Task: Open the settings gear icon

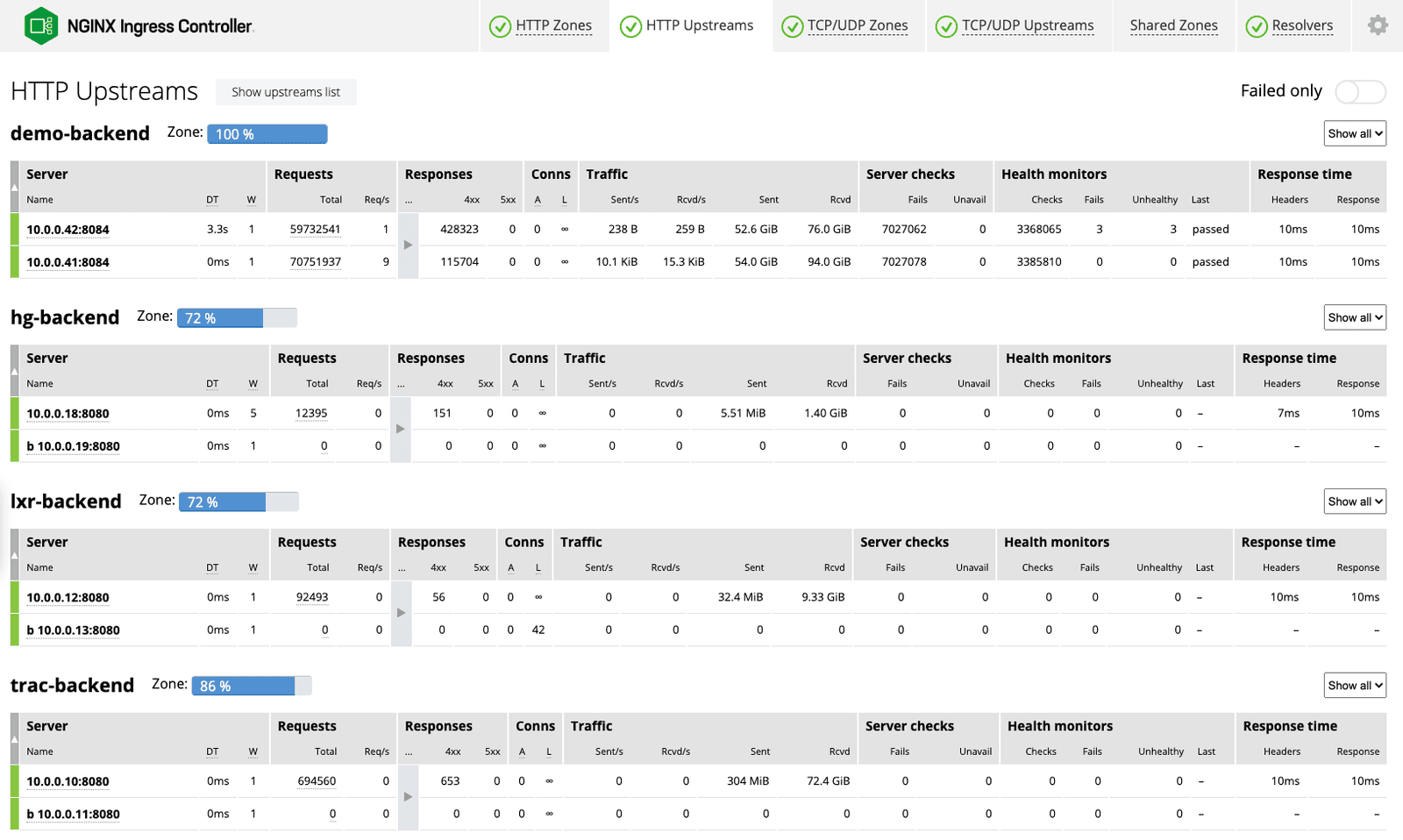Action: click(1378, 25)
